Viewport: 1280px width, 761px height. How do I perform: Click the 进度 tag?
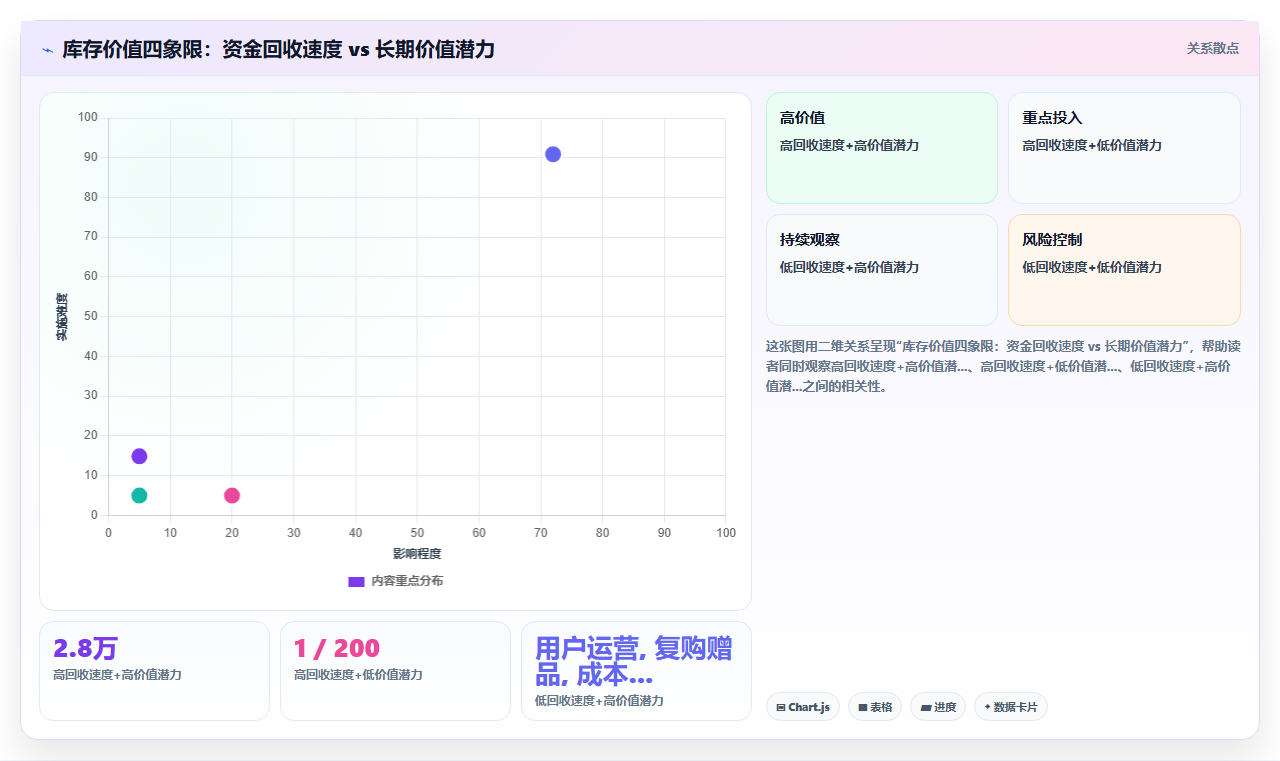click(938, 707)
